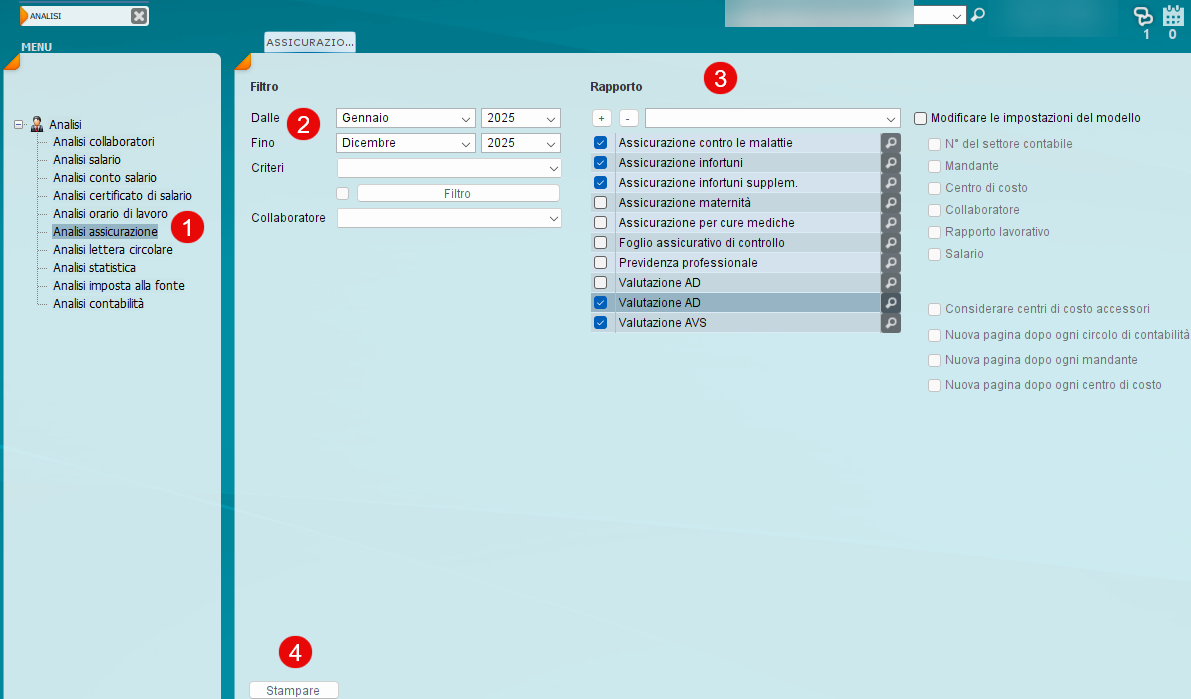
Task: Click magnifier icon beside Assicurazione contro le malattie
Action: [890, 143]
